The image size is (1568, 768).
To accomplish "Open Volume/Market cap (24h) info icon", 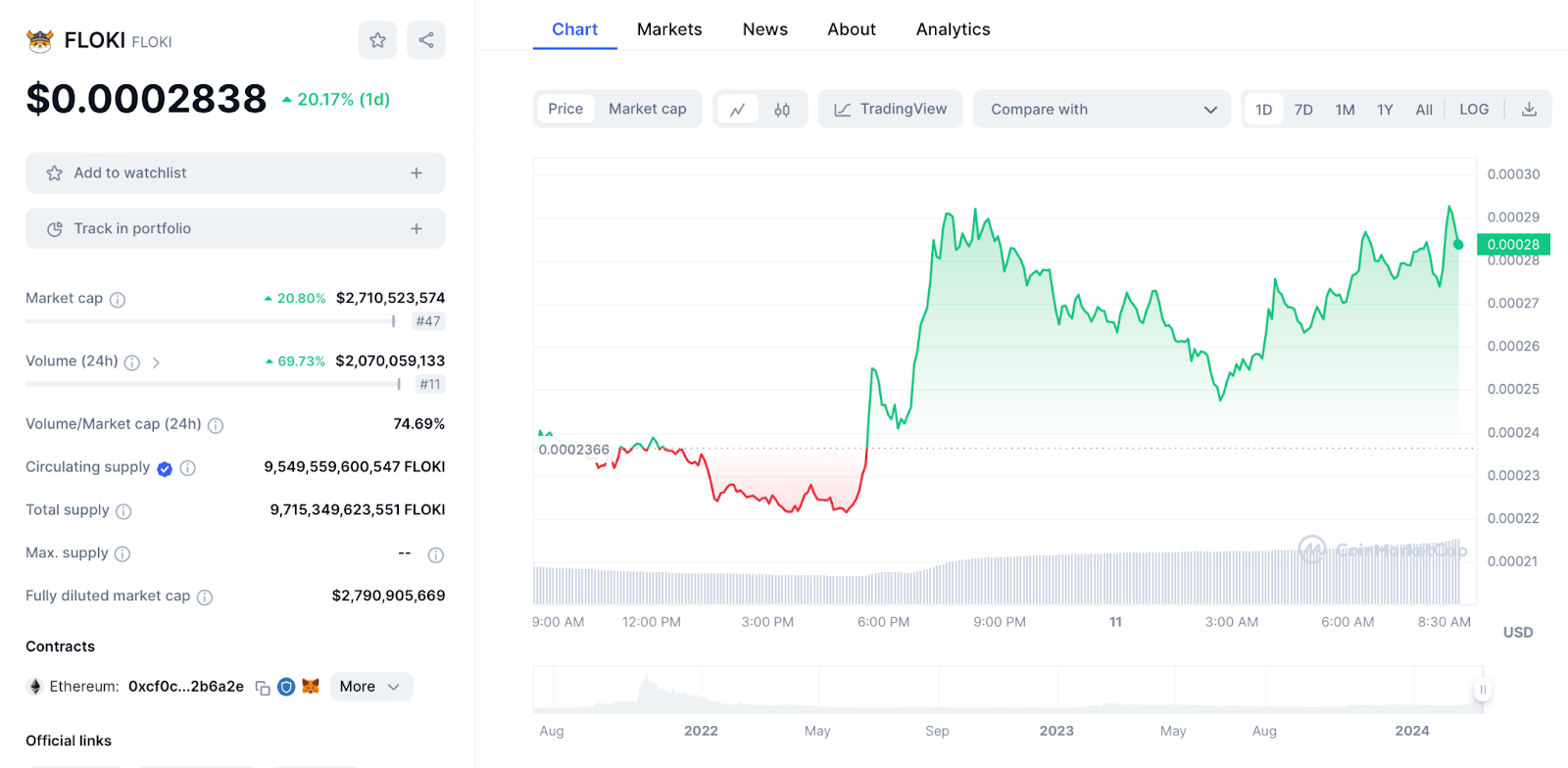I will click(x=216, y=425).
